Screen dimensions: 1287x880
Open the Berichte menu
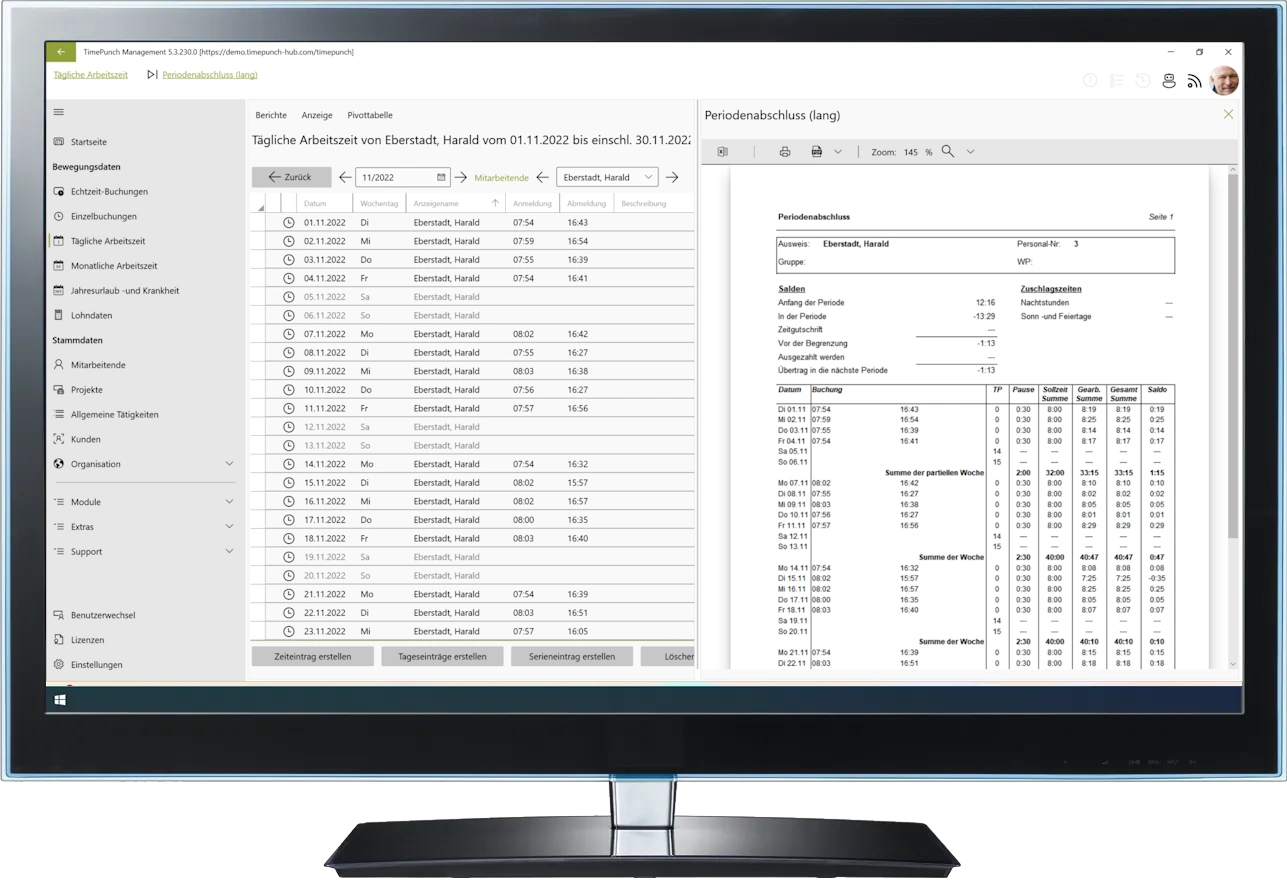271,115
